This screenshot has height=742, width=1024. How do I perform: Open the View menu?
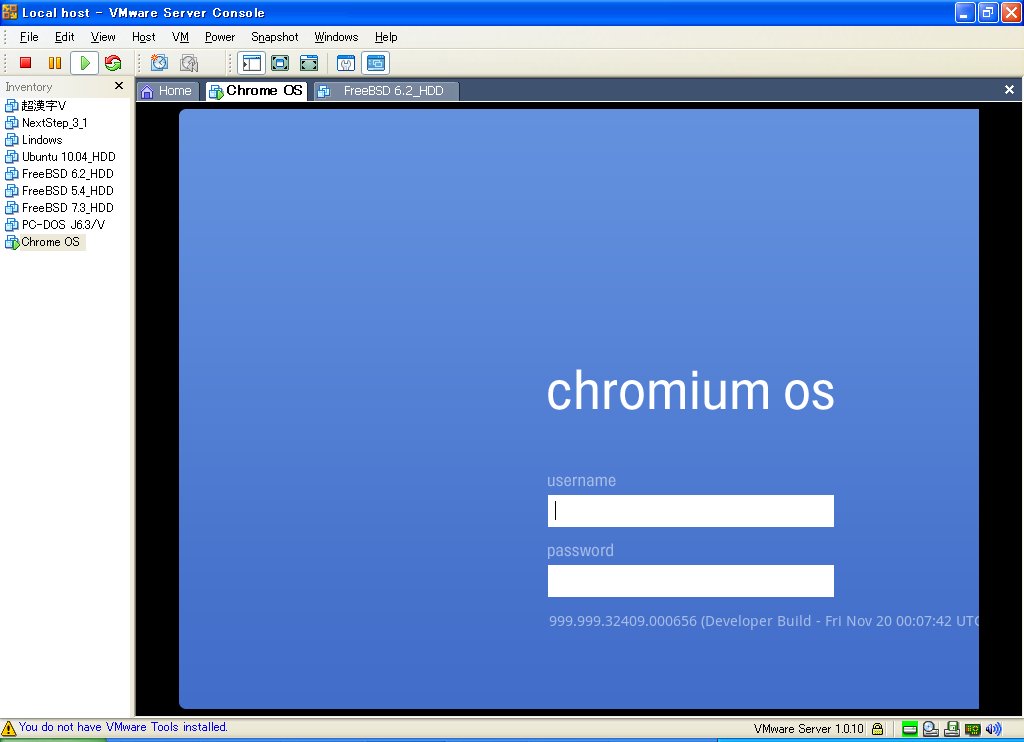tap(103, 37)
